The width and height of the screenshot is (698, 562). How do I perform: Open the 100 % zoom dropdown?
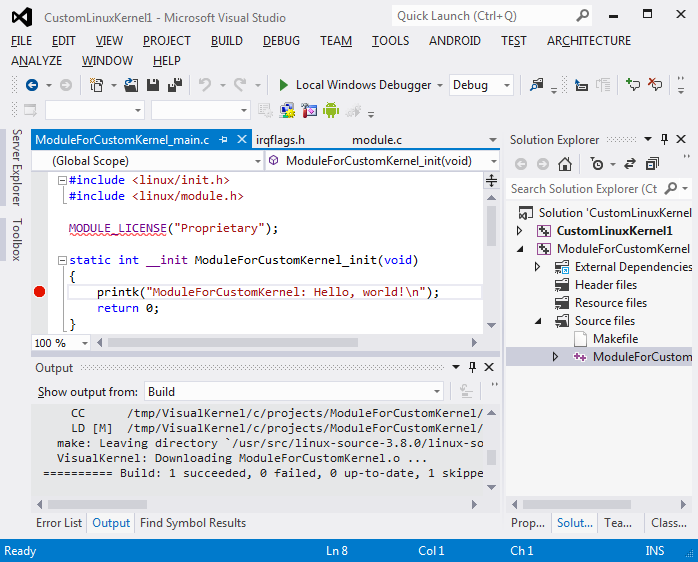[x=85, y=343]
